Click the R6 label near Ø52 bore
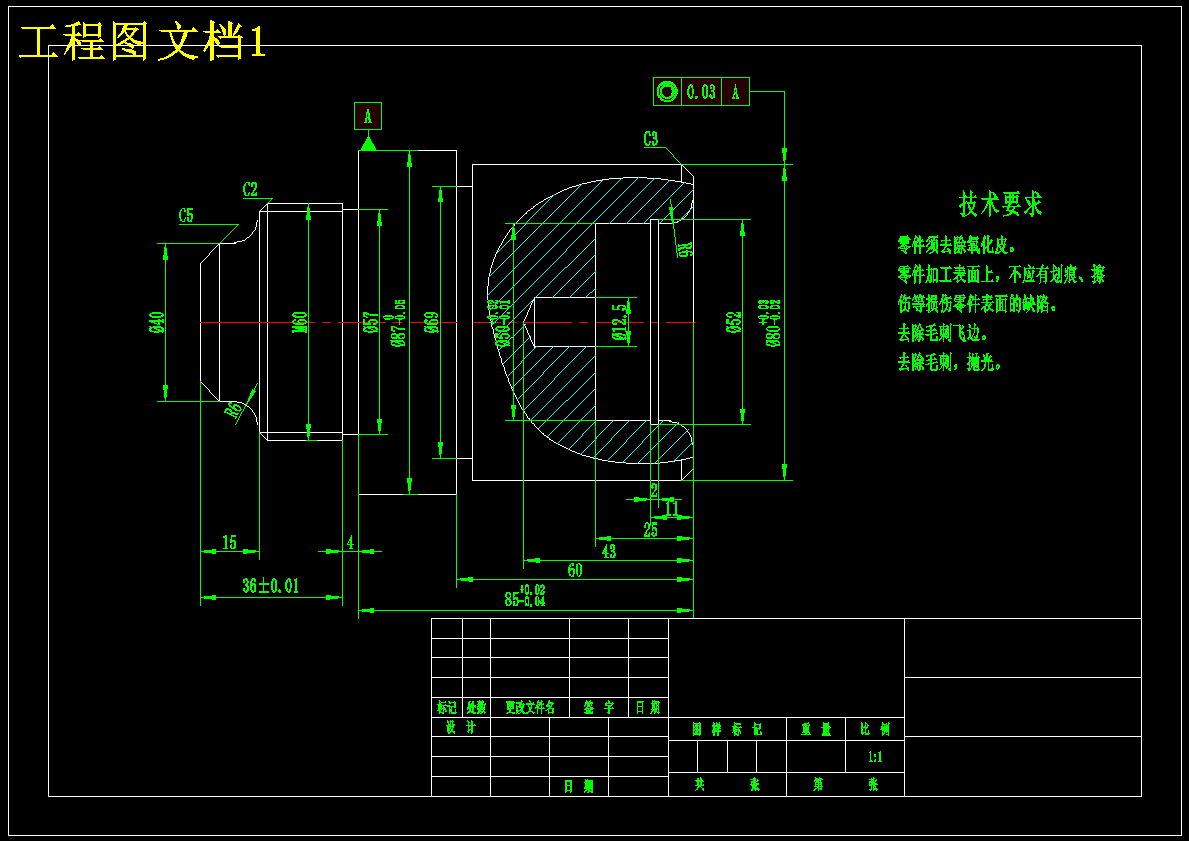This screenshot has height=841, width=1189. click(683, 248)
